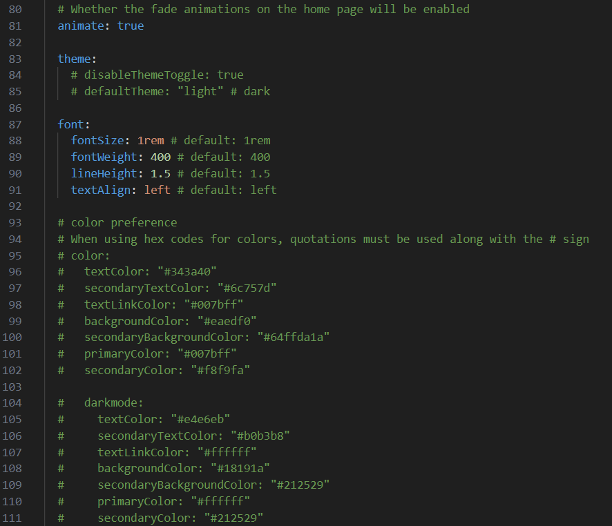Click the 'left' textAlign value
612x526 pixels.
click(157, 189)
